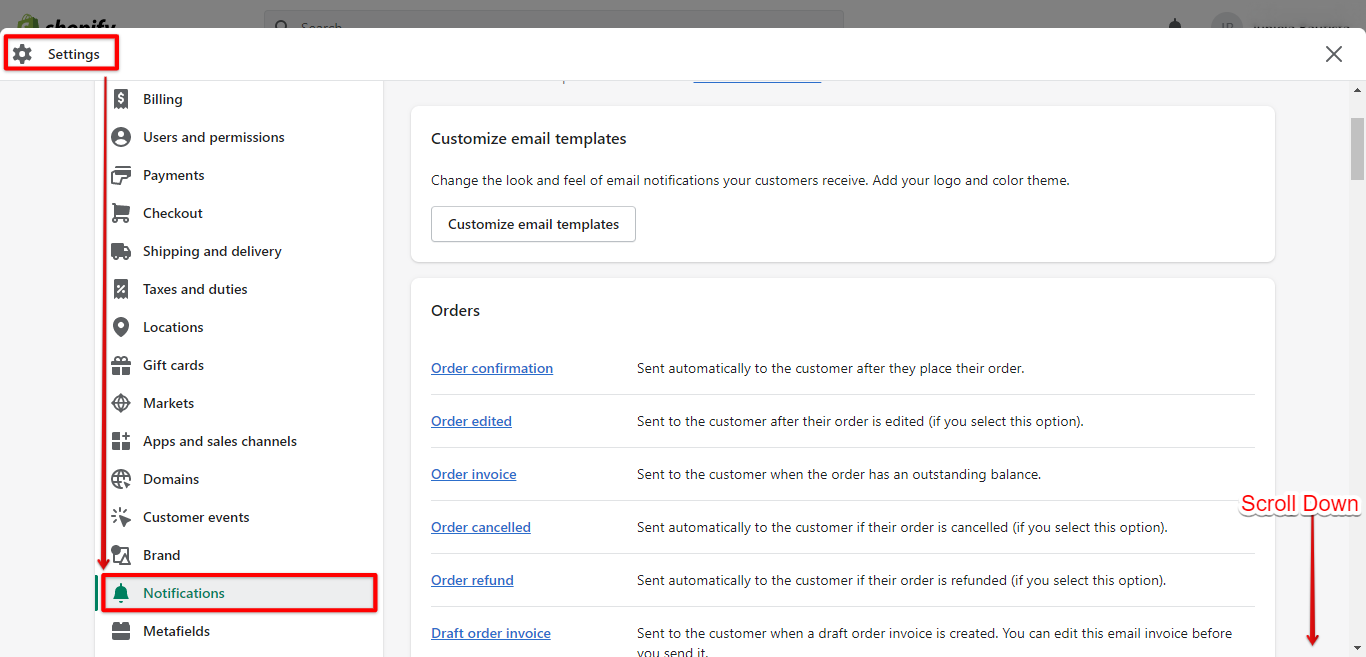This screenshot has height=657, width=1366.
Task: Click the Markets globe icon
Action: [x=121, y=403]
